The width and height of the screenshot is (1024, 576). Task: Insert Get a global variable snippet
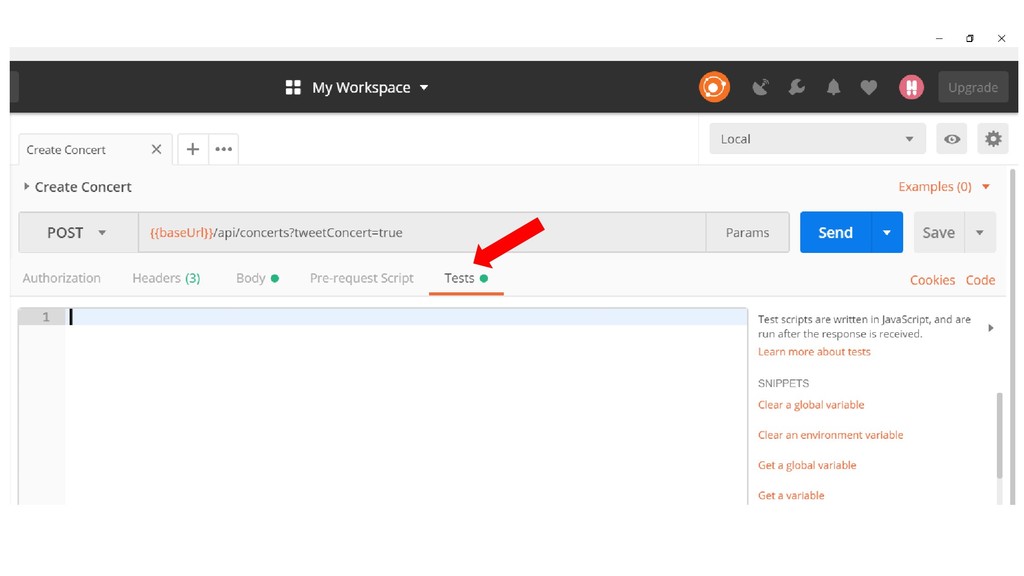[x=807, y=465]
